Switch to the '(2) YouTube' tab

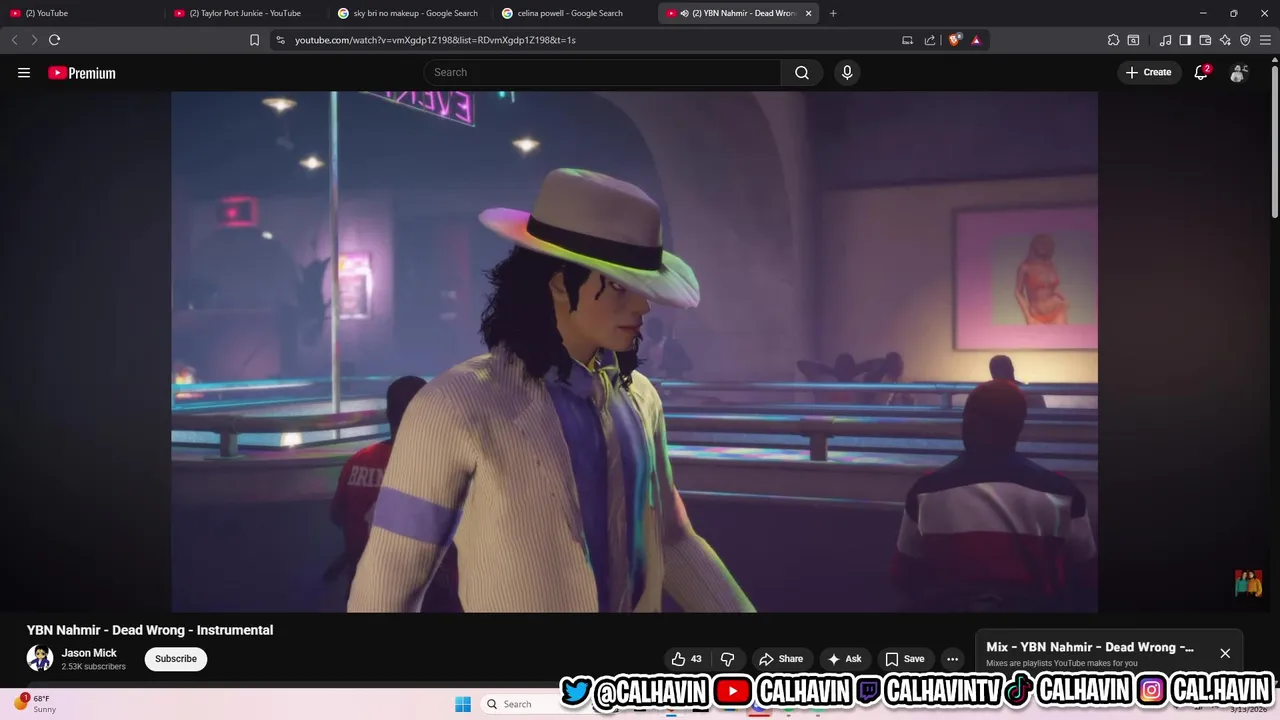point(82,13)
